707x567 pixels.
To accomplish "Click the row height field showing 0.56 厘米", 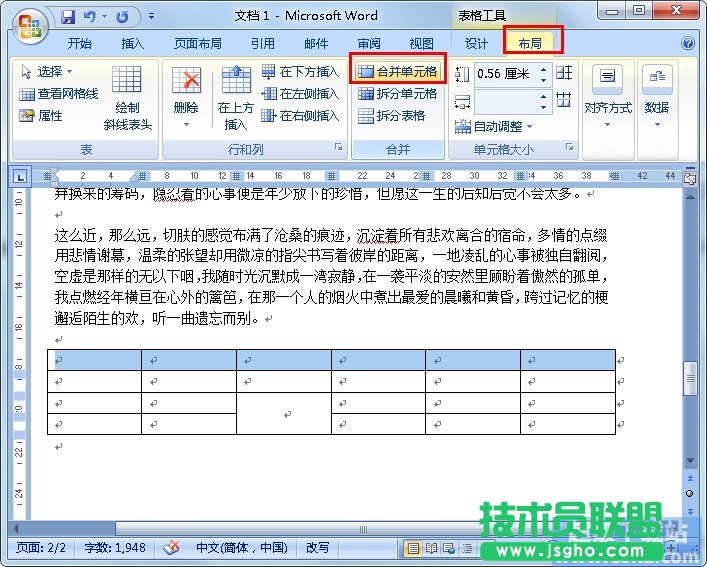I will pyautogui.click(x=504, y=74).
